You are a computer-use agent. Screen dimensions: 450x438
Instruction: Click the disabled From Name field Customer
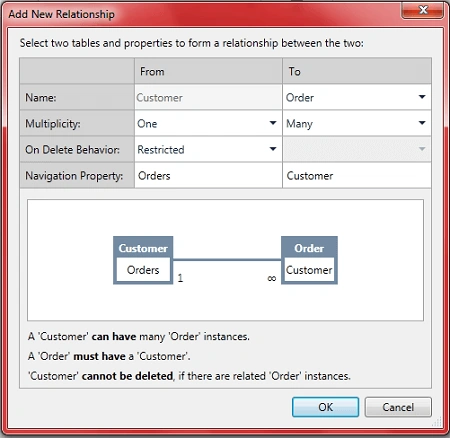208,97
